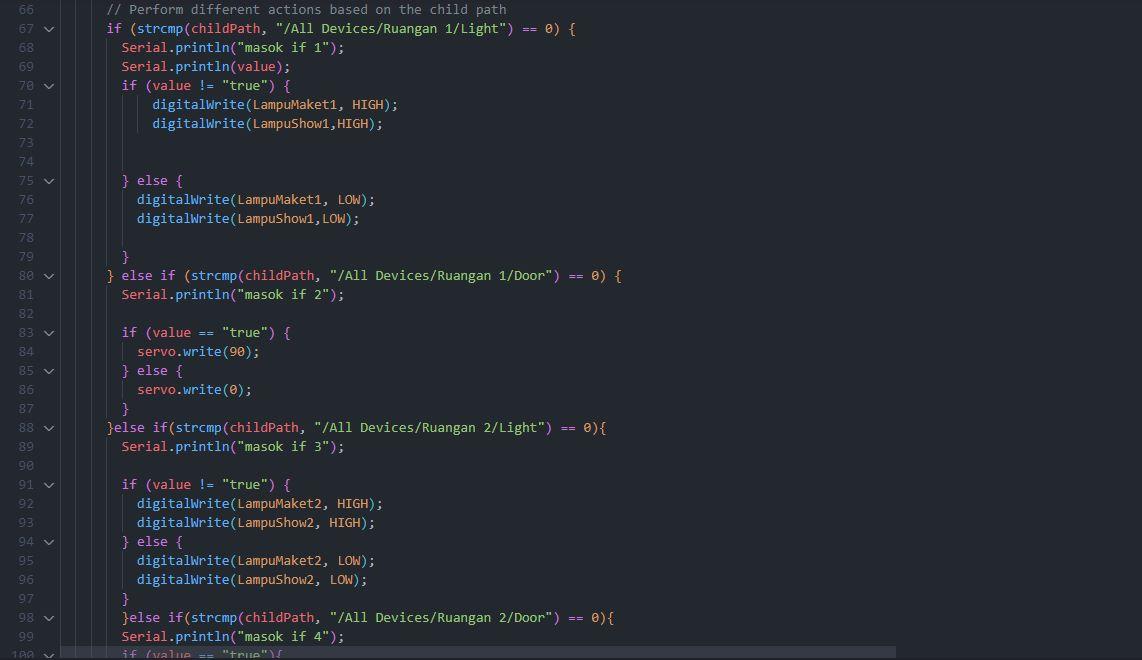Fold the Ruangan 2/Light else-if on line 88
This screenshot has width=1142, height=660.
48,427
